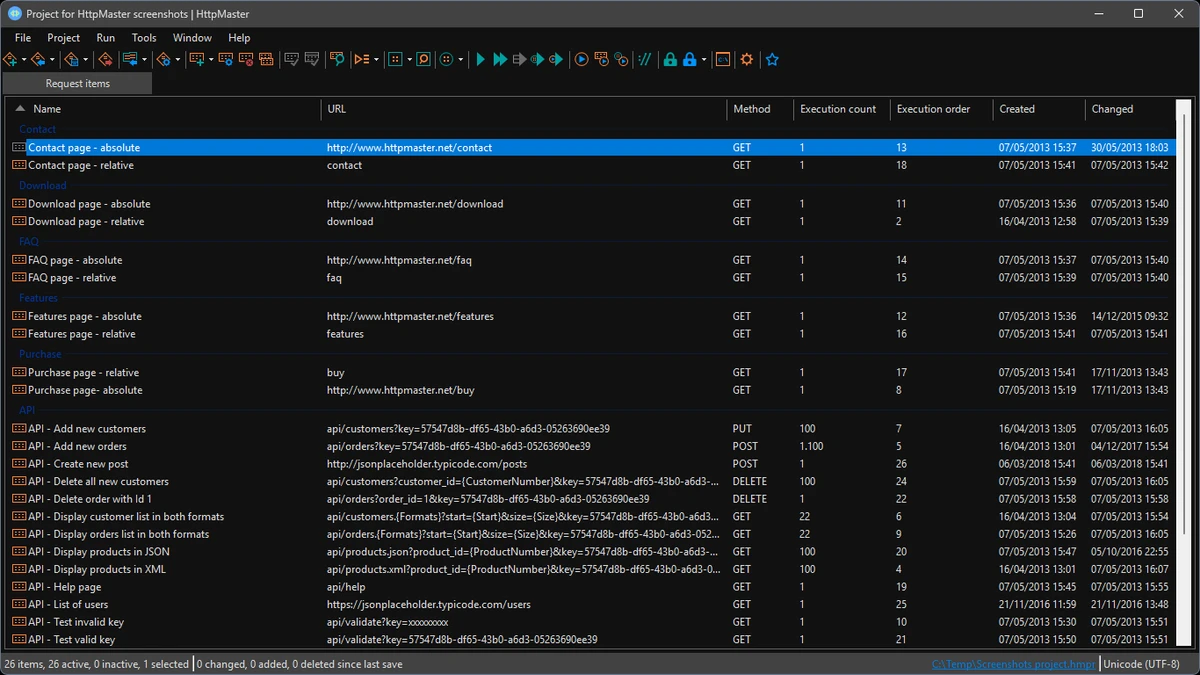Open the File menu

tap(23, 38)
